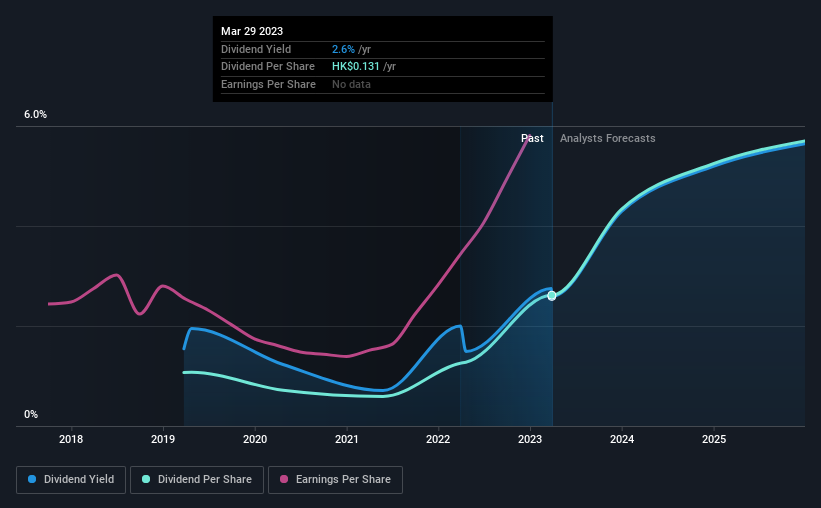The height and width of the screenshot is (508, 821).
Task: Click 'Earnings Per Share' row label in tooltip
Action: pos(268,84)
